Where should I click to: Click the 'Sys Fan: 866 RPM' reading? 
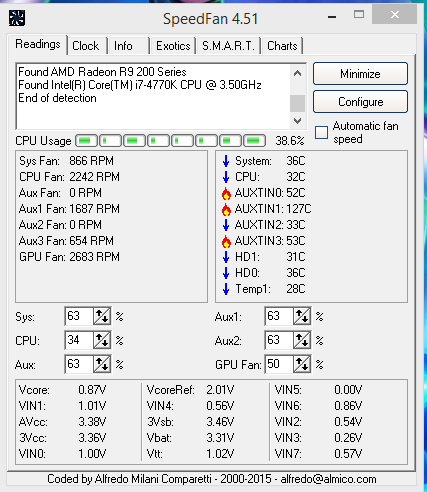[x=66, y=161]
